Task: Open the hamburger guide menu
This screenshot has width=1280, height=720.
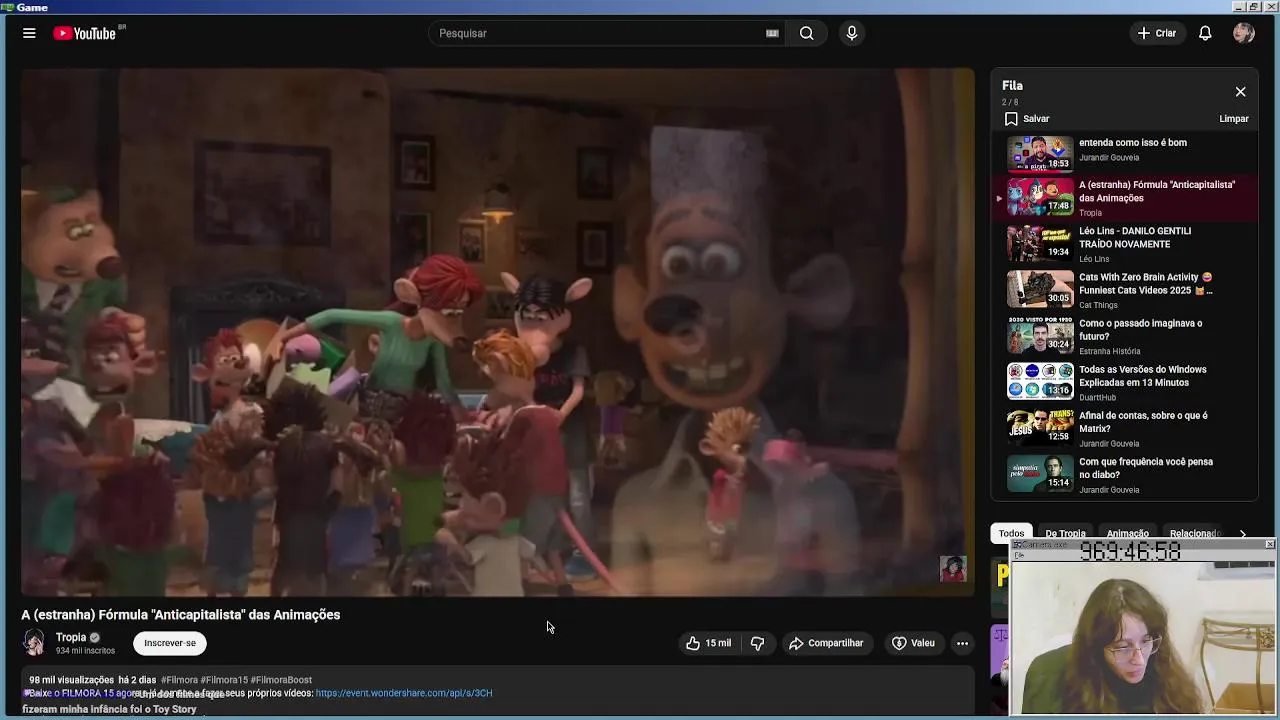Action: coord(29,33)
